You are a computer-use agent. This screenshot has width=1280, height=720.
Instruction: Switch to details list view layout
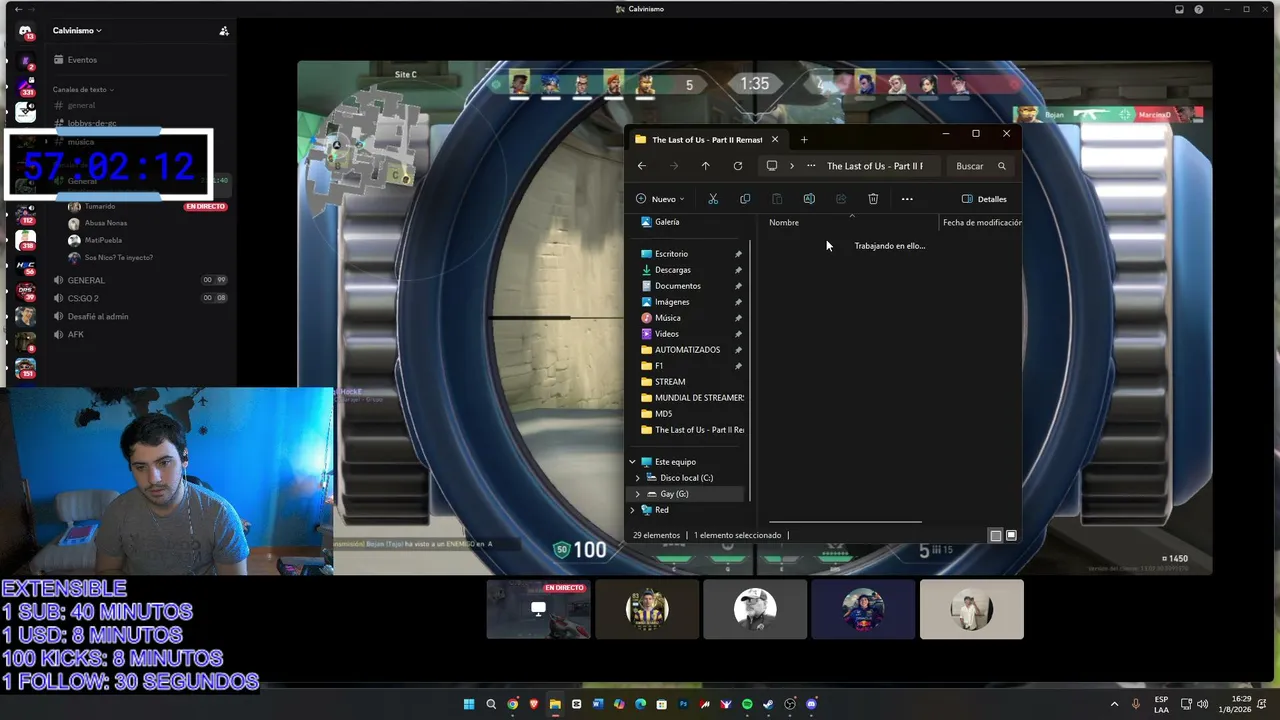[995, 535]
